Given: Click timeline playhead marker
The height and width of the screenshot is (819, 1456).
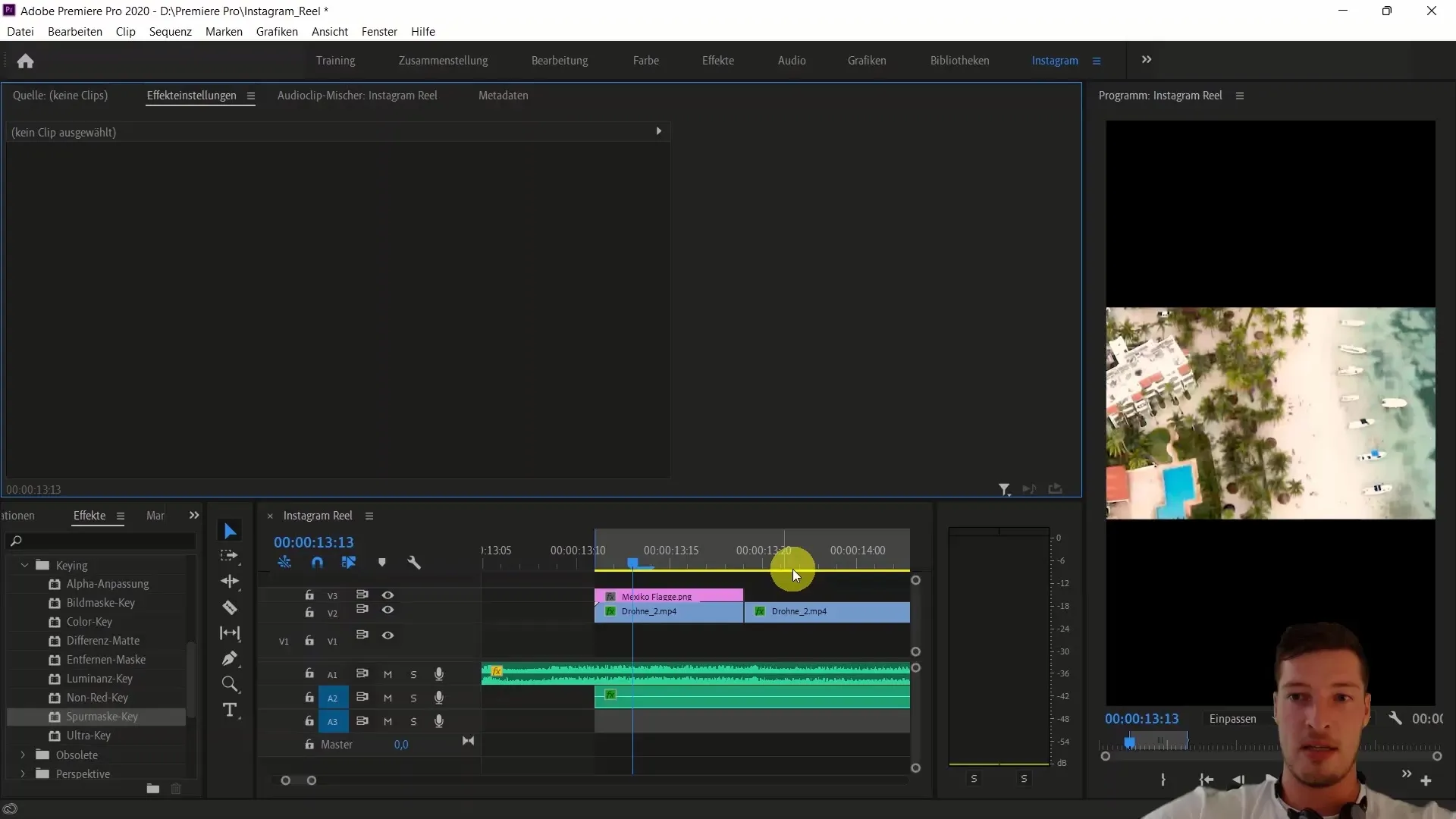Looking at the screenshot, I should point(632,563).
